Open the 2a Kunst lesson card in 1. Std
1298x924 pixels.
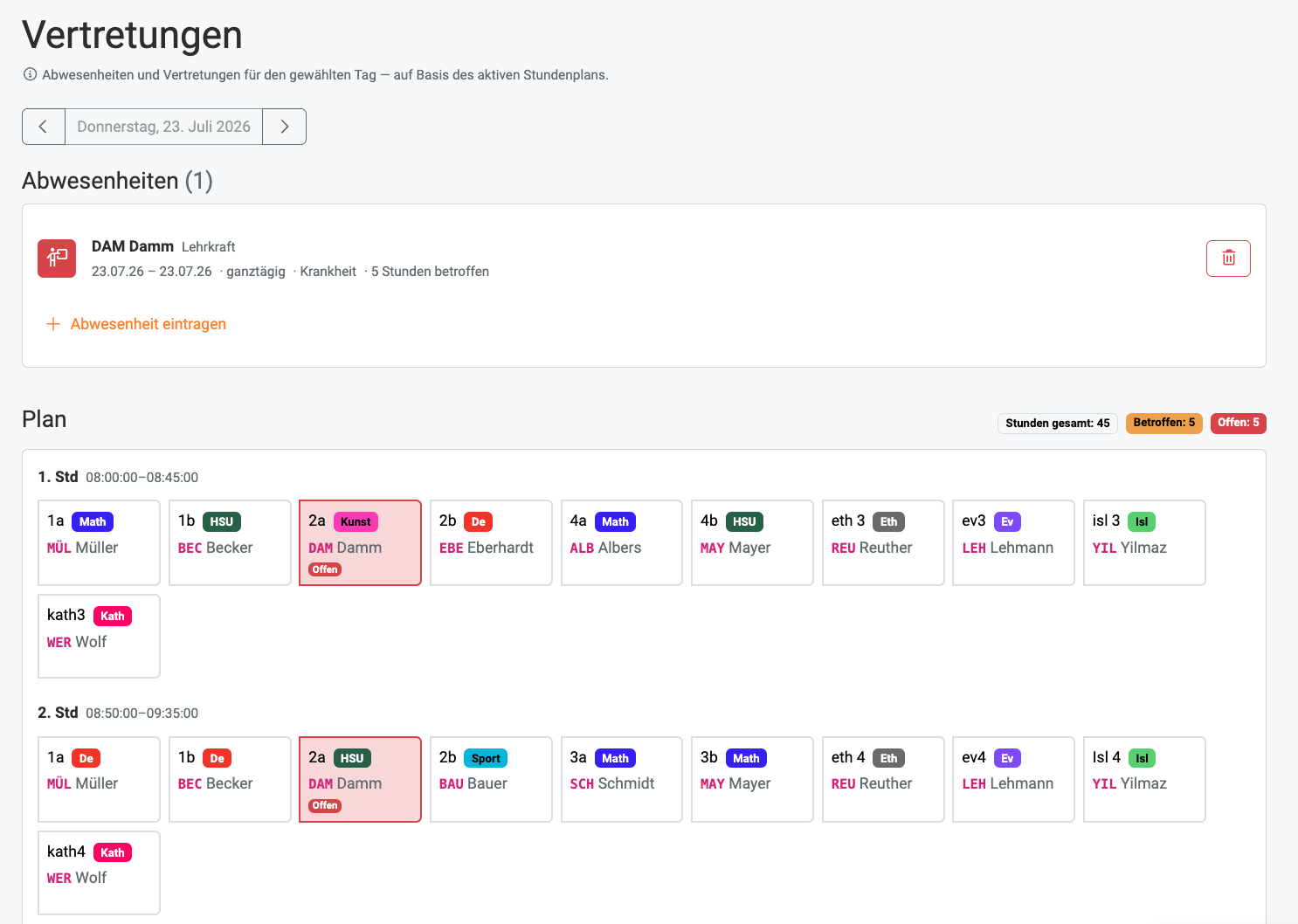(360, 542)
